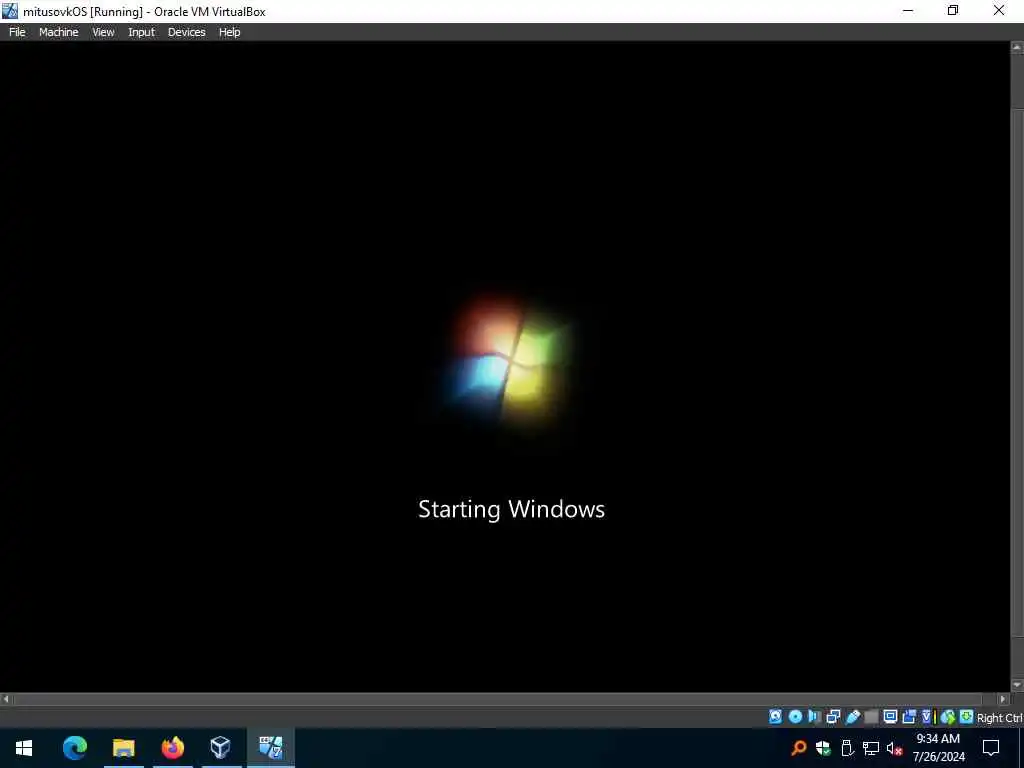Viewport: 1024px width, 768px height.
Task: Open Windows Security shield tray icon
Action: point(823,748)
